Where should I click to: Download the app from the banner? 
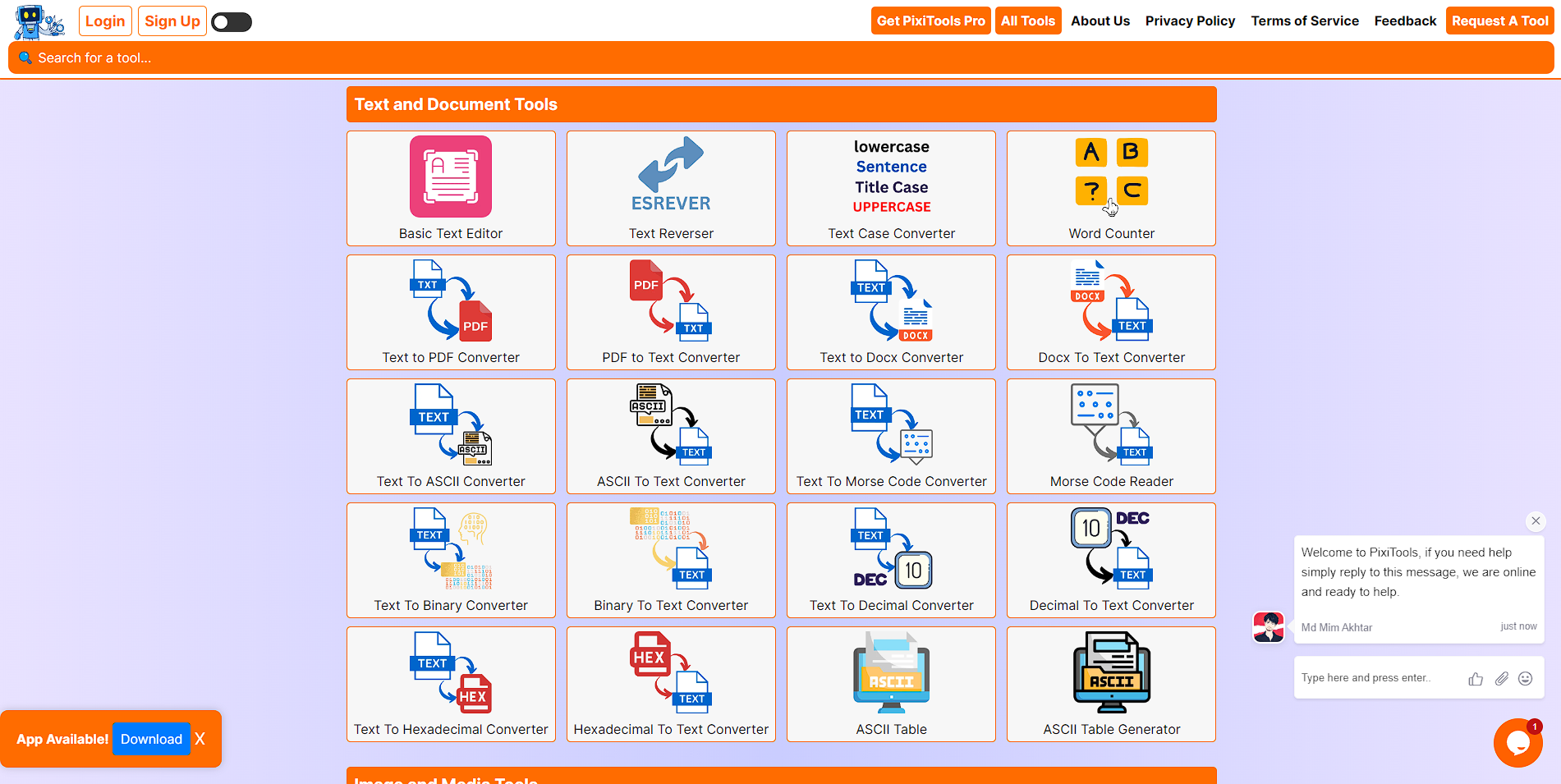151,739
